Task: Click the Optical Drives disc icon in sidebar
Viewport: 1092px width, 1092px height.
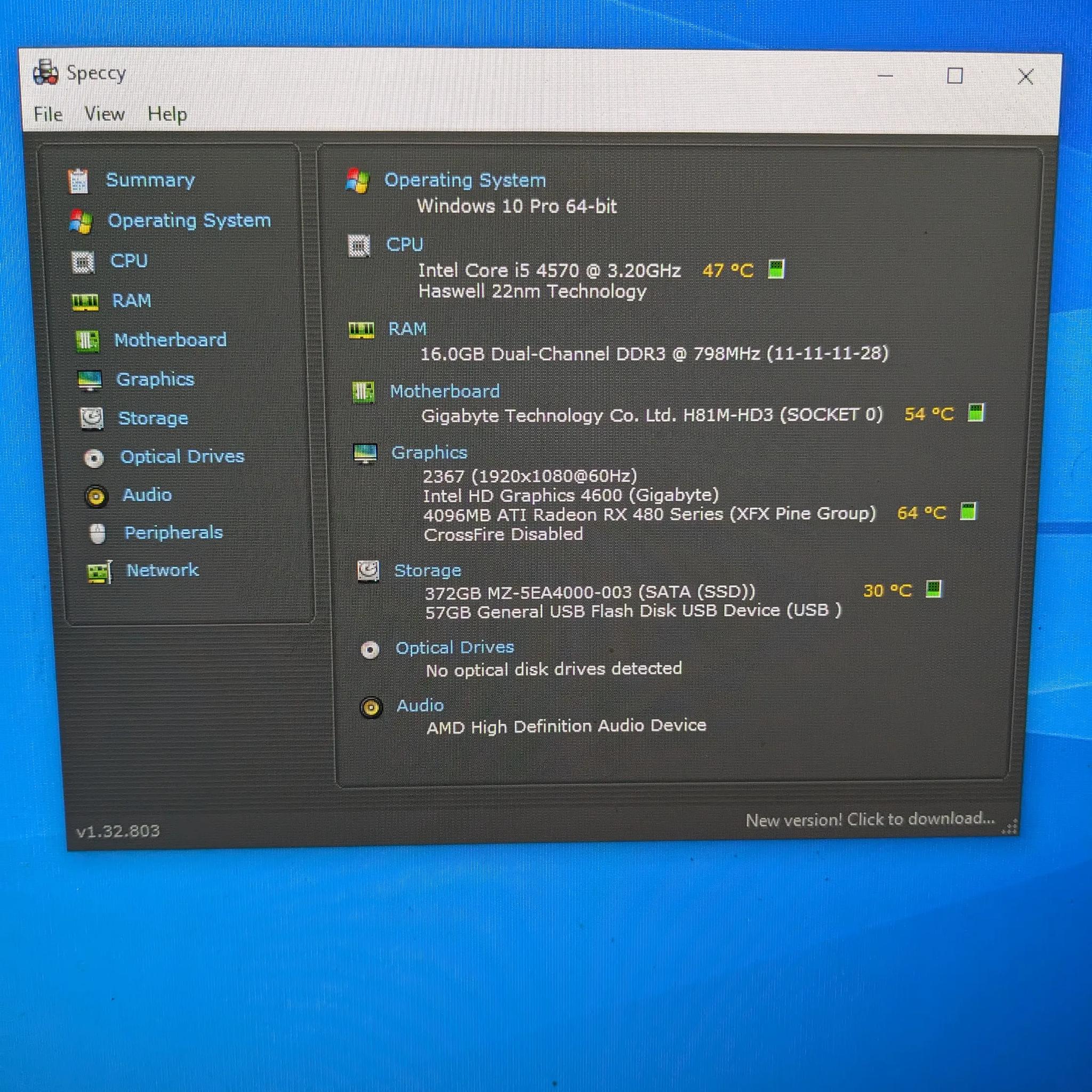Action: (94, 458)
